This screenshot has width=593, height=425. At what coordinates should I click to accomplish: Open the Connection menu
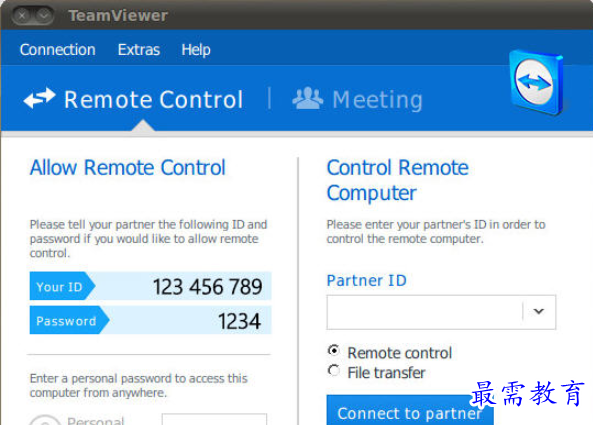point(57,50)
